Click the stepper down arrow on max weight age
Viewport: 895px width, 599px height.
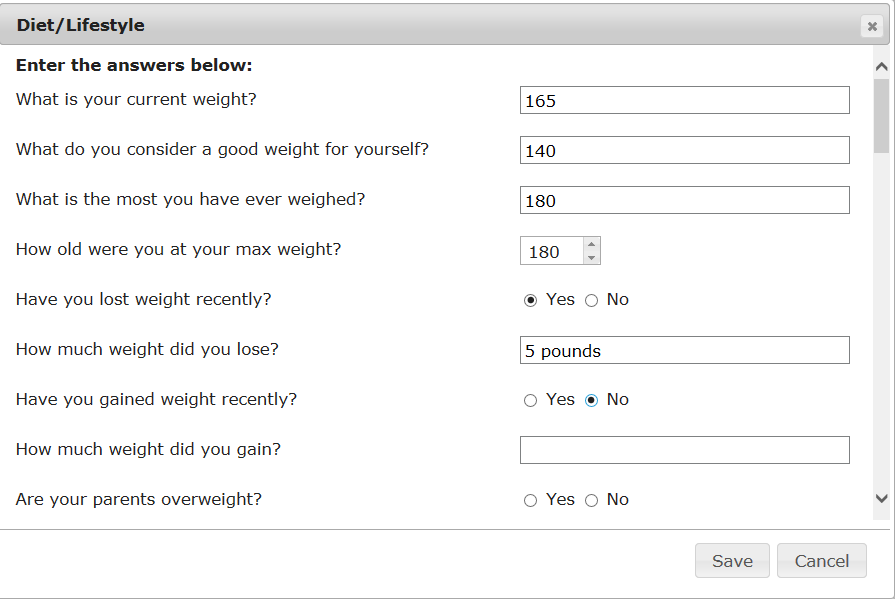coord(590,256)
